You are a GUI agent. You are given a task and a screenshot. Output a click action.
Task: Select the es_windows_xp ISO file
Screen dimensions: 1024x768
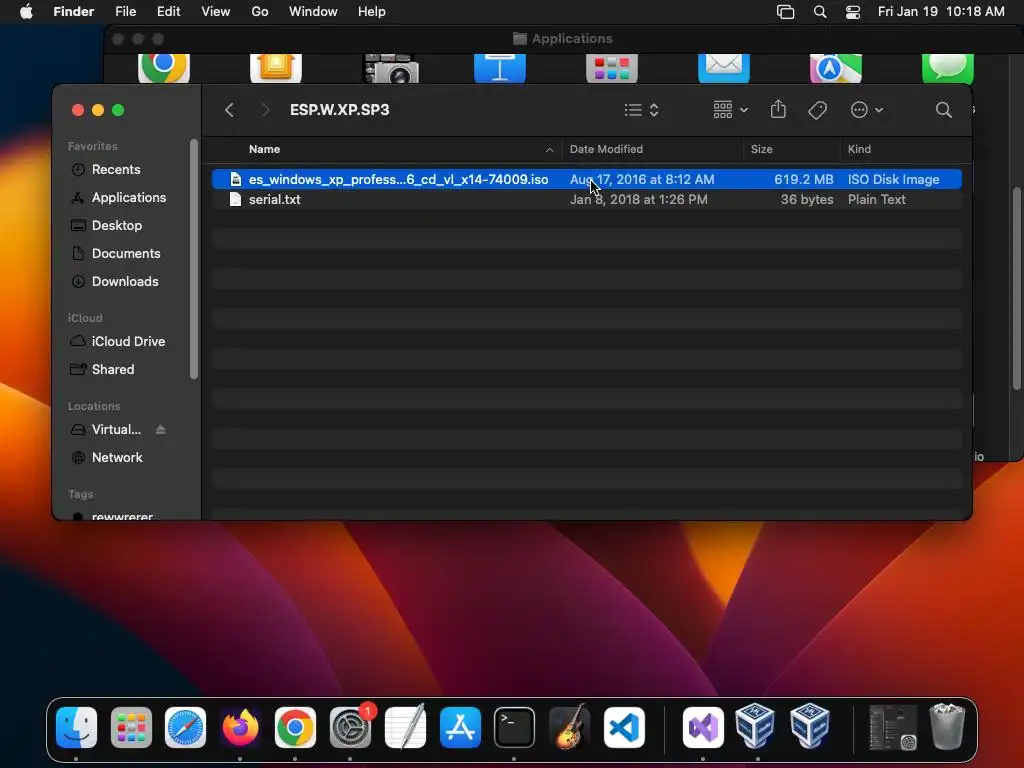(586, 179)
